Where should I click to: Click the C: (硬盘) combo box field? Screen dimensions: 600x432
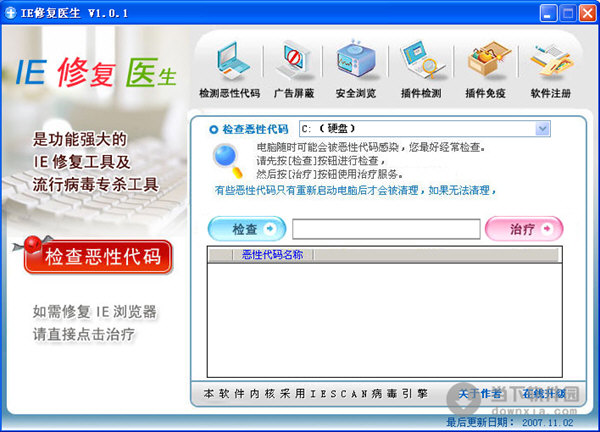(425, 129)
